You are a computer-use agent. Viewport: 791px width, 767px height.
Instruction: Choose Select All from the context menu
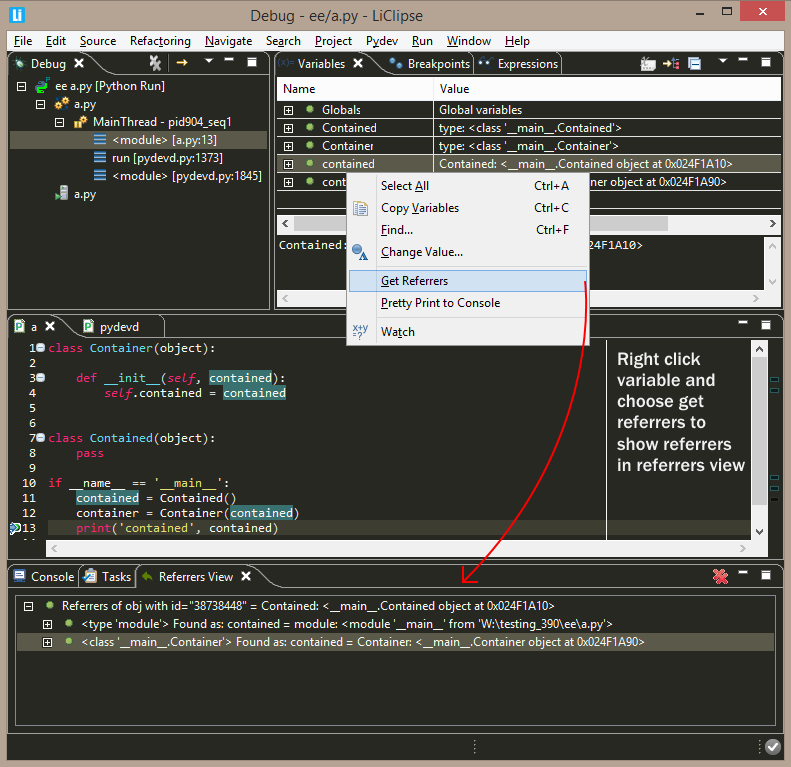pos(468,186)
